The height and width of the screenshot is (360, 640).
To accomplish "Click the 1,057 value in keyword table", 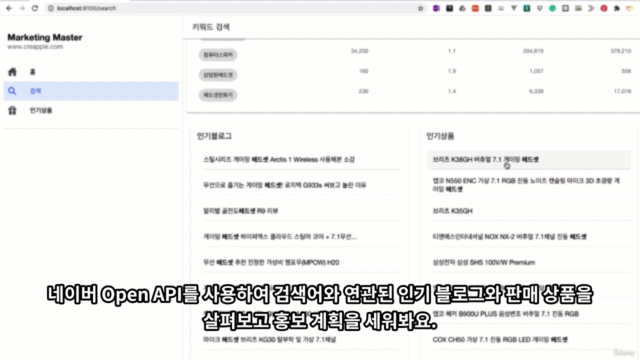I will point(536,71).
